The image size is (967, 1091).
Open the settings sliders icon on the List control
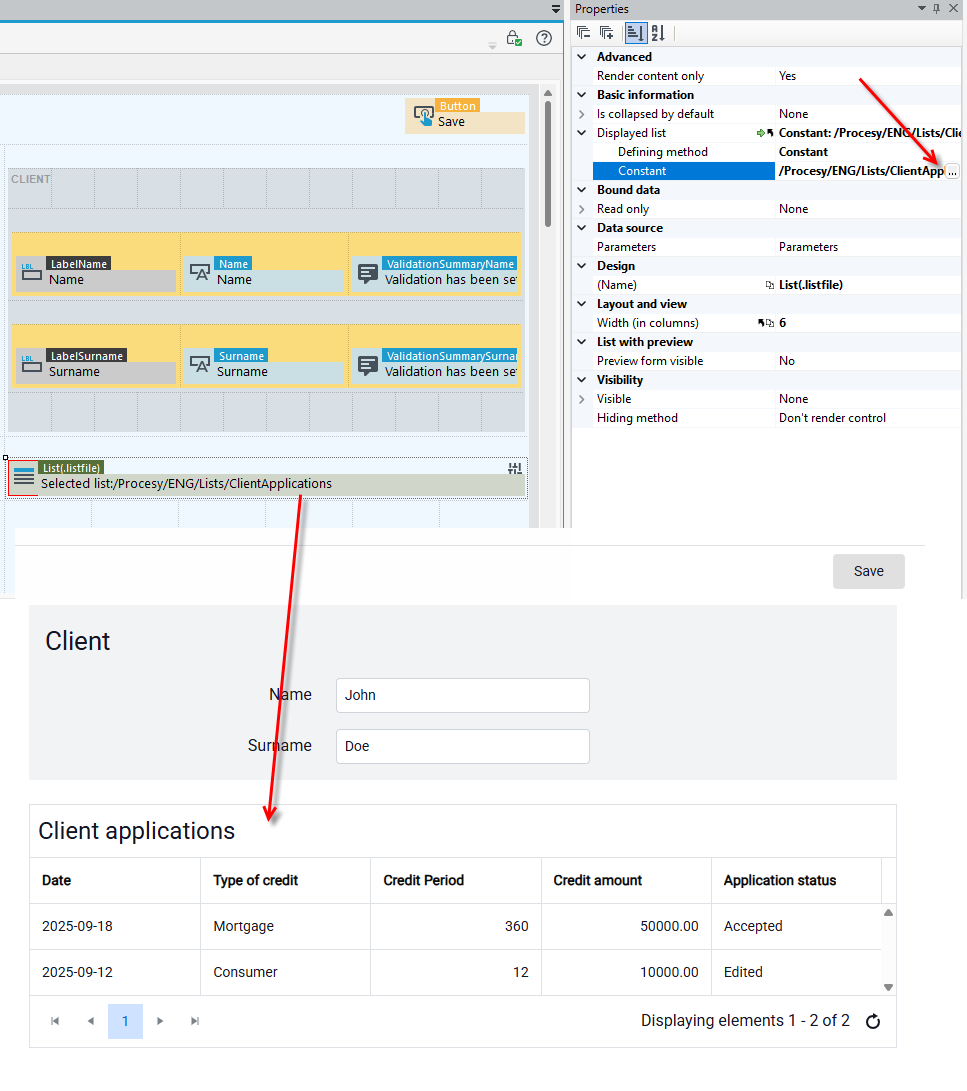(x=515, y=468)
